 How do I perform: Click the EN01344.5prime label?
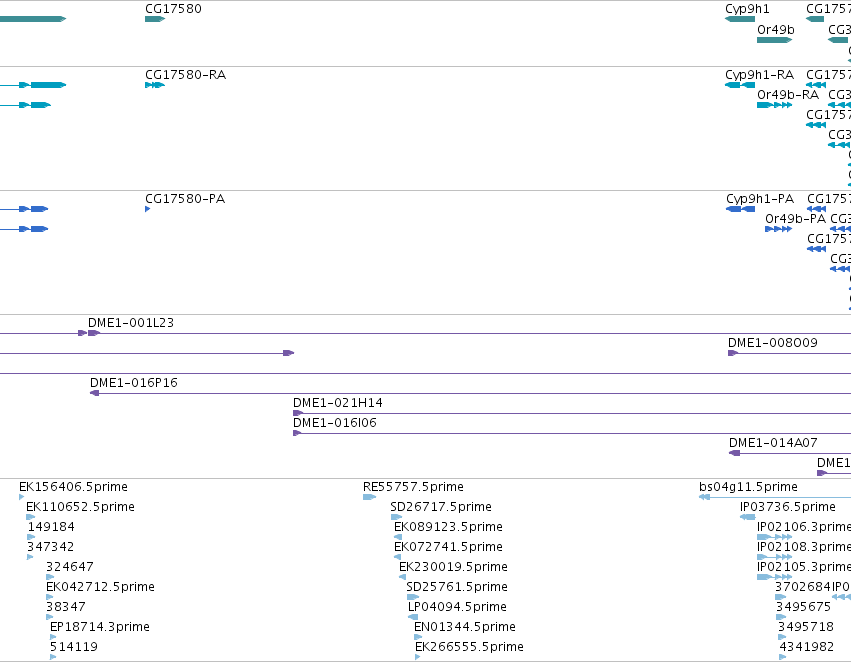(x=465, y=627)
